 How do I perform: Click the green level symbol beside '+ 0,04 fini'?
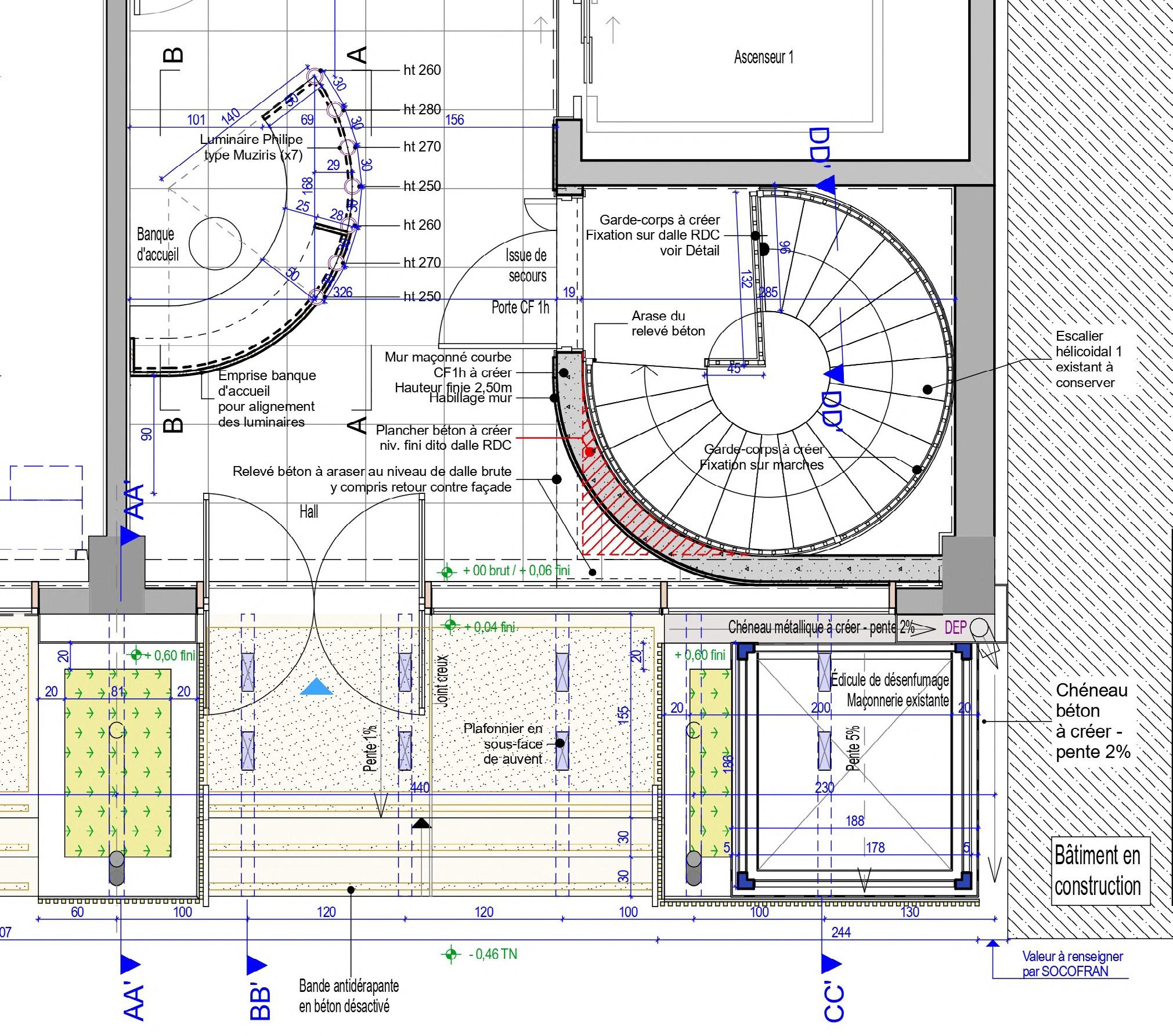449,626
